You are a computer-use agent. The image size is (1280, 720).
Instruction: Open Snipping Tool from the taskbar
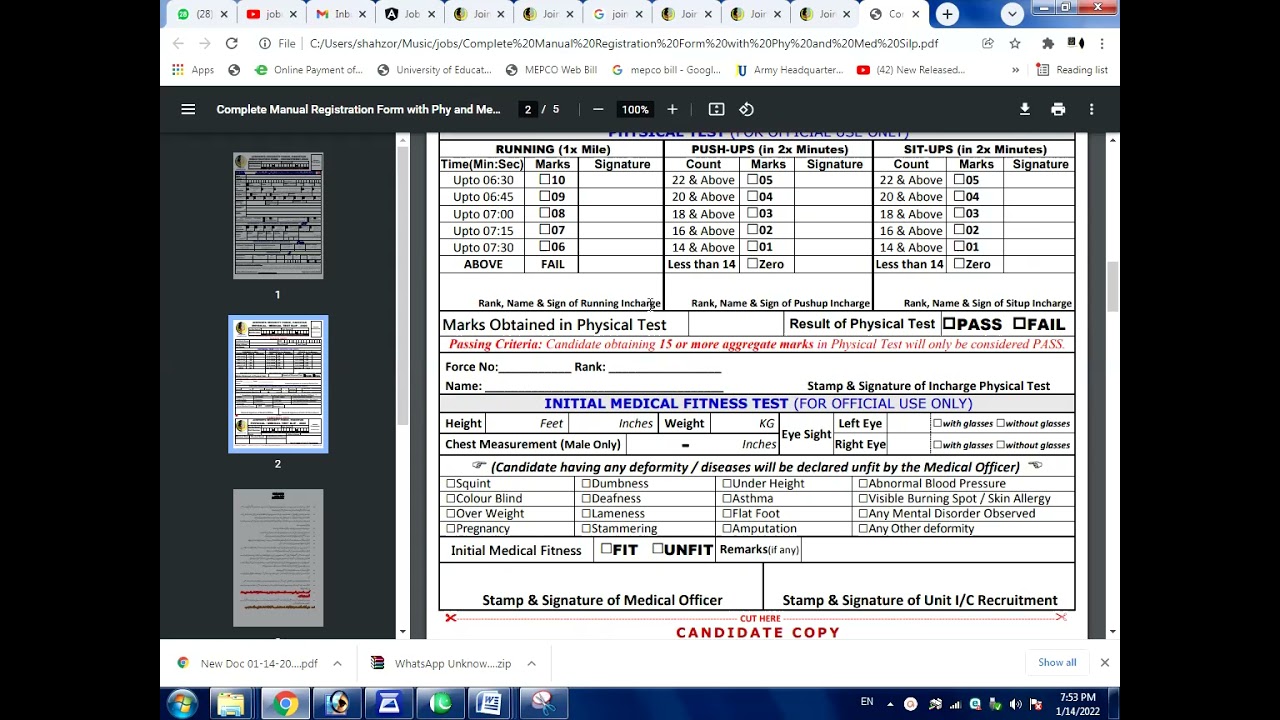coord(543,704)
